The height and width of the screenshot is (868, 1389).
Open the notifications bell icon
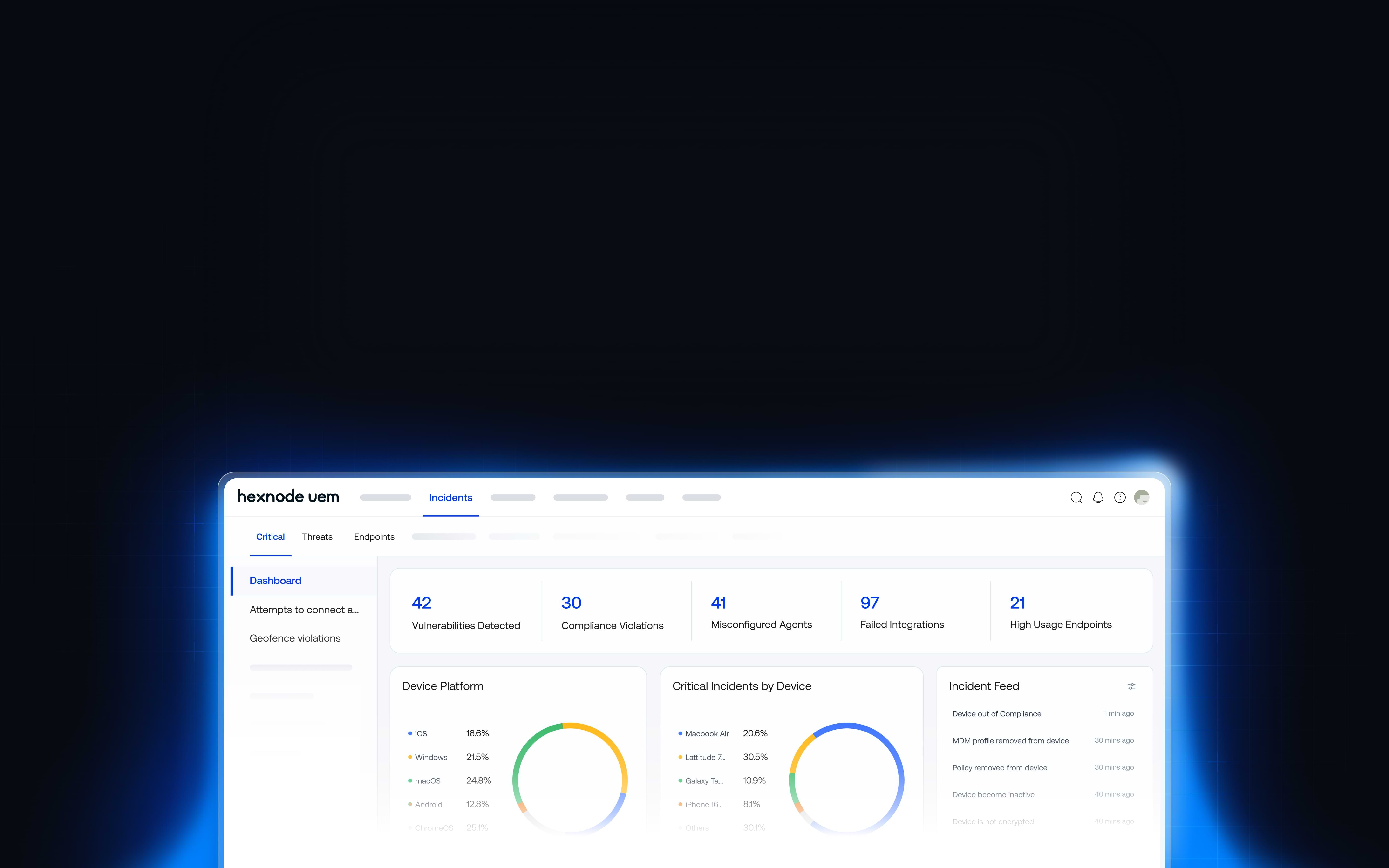(1098, 498)
